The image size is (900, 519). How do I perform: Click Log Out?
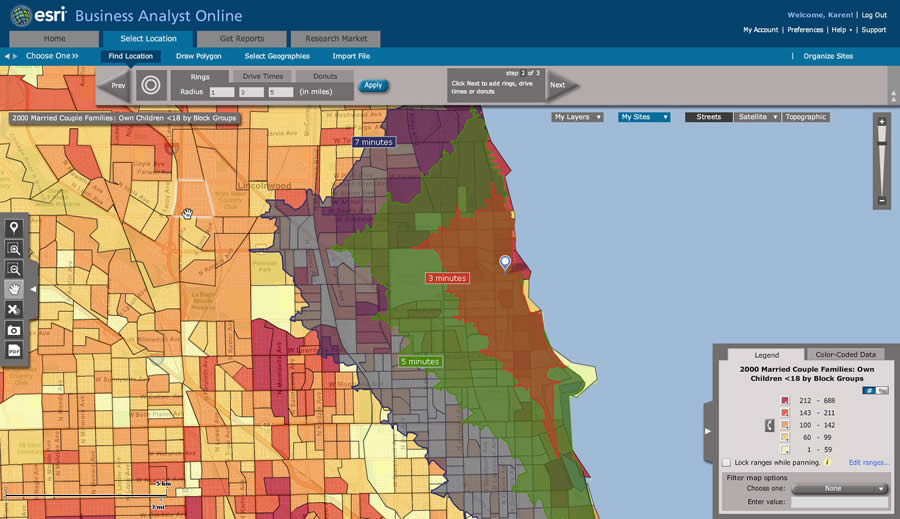coord(874,15)
